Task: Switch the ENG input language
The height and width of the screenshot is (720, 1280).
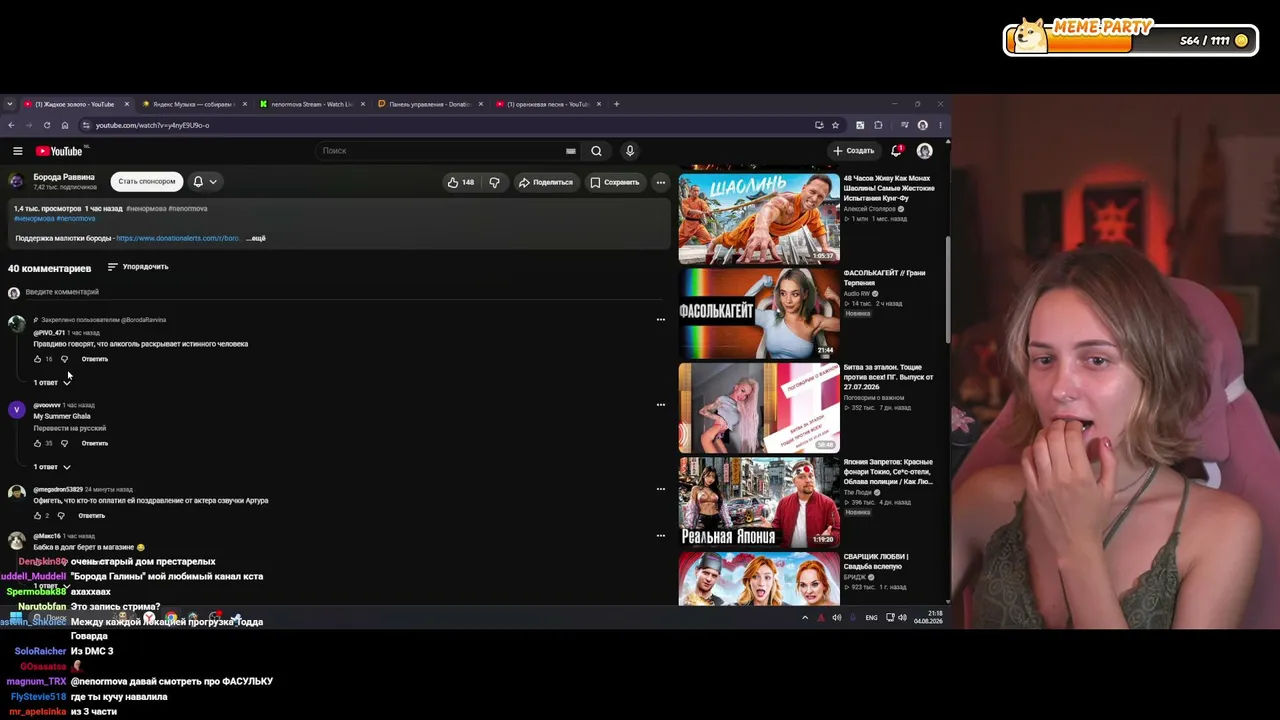Action: (871, 618)
